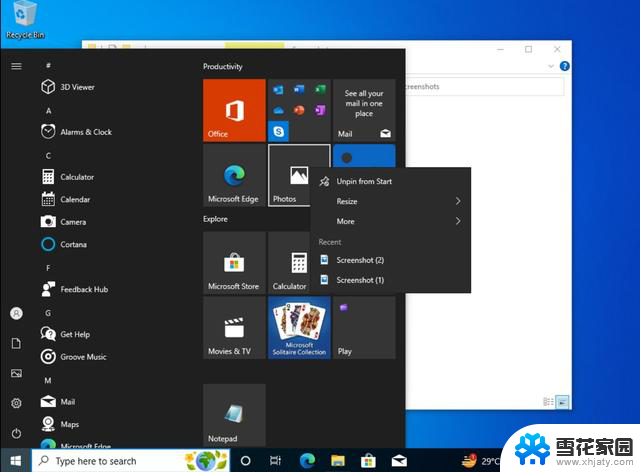This screenshot has height=472, width=640.
Task: Open the Notepad tile
Action: (x=234, y=415)
